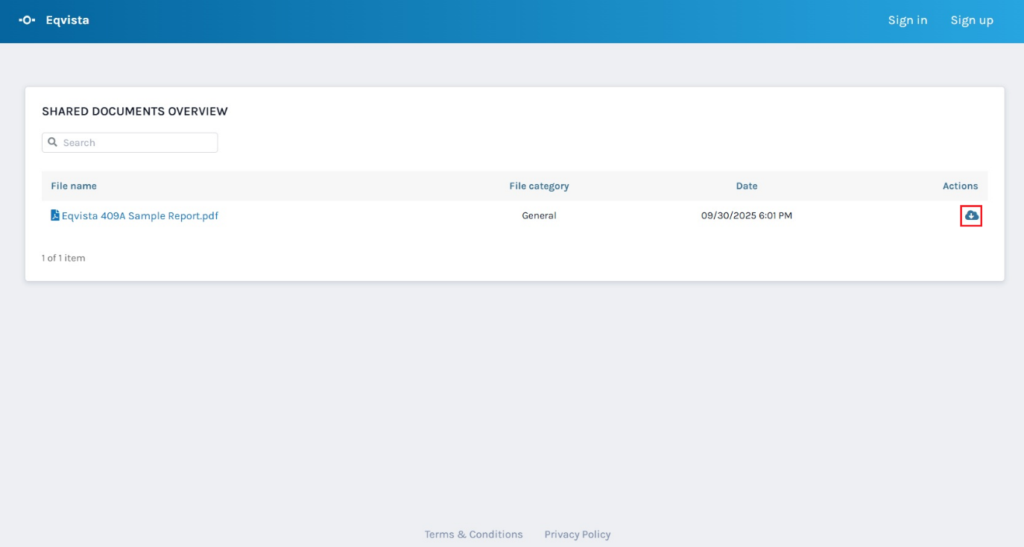1024x547 pixels.
Task: Click the PDF file type icon
Action: click(x=55, y=215)
